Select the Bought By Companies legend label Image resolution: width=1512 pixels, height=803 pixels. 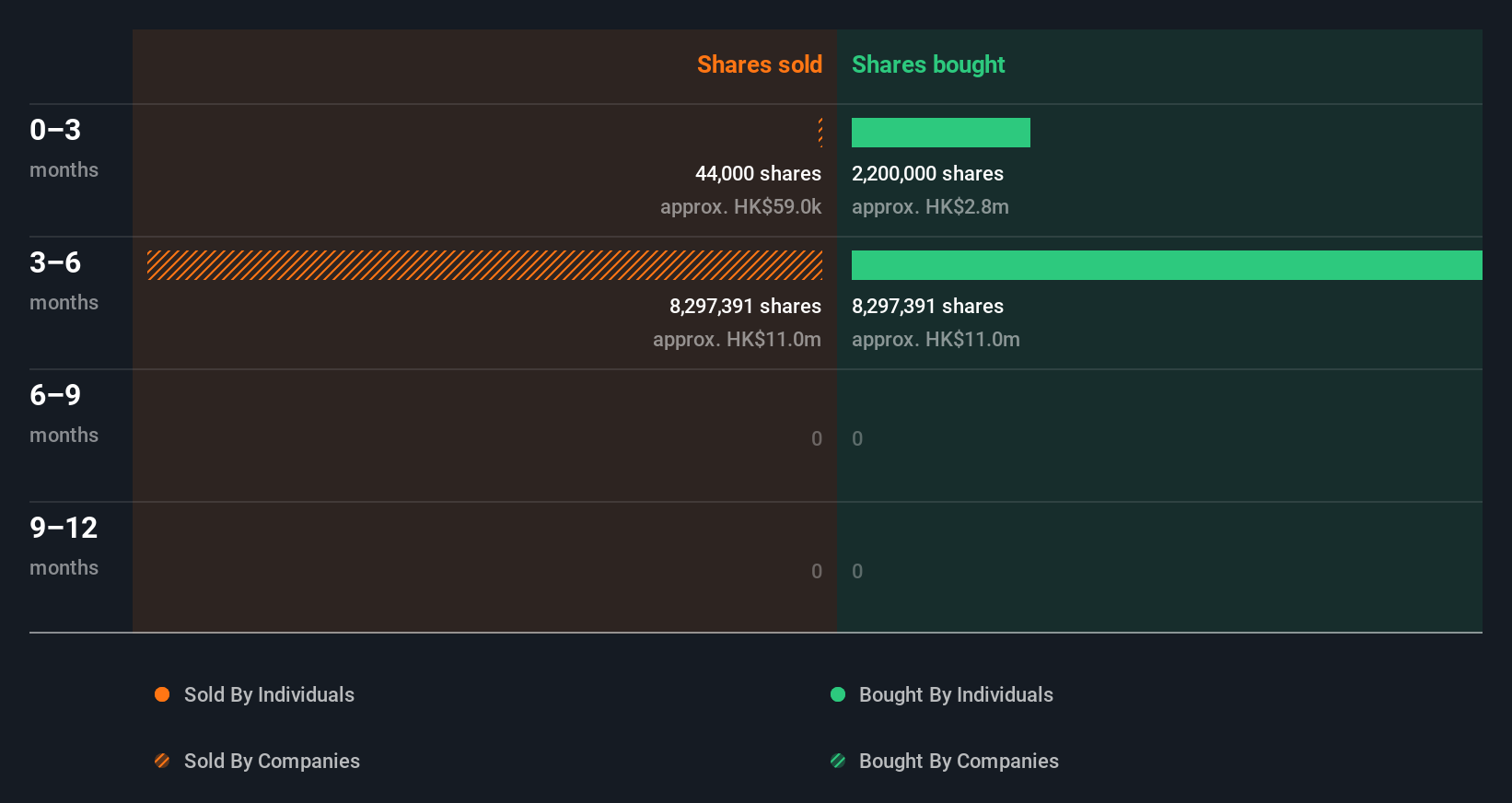coord(959,762)
